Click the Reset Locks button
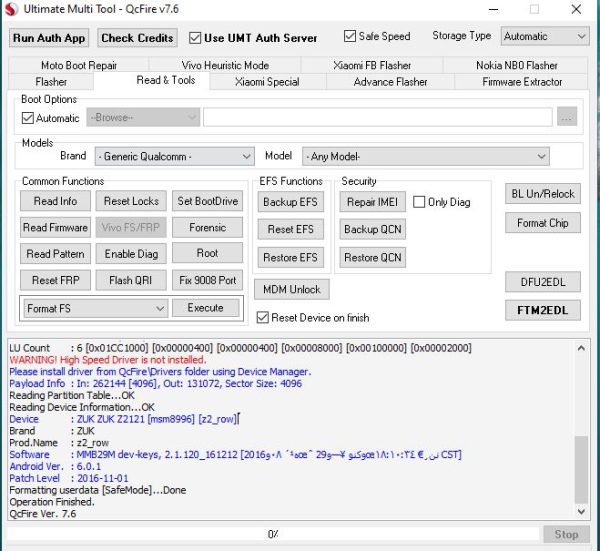Viewport: 600px width, 551px height. pyautogui.click(x=131, y=201)
